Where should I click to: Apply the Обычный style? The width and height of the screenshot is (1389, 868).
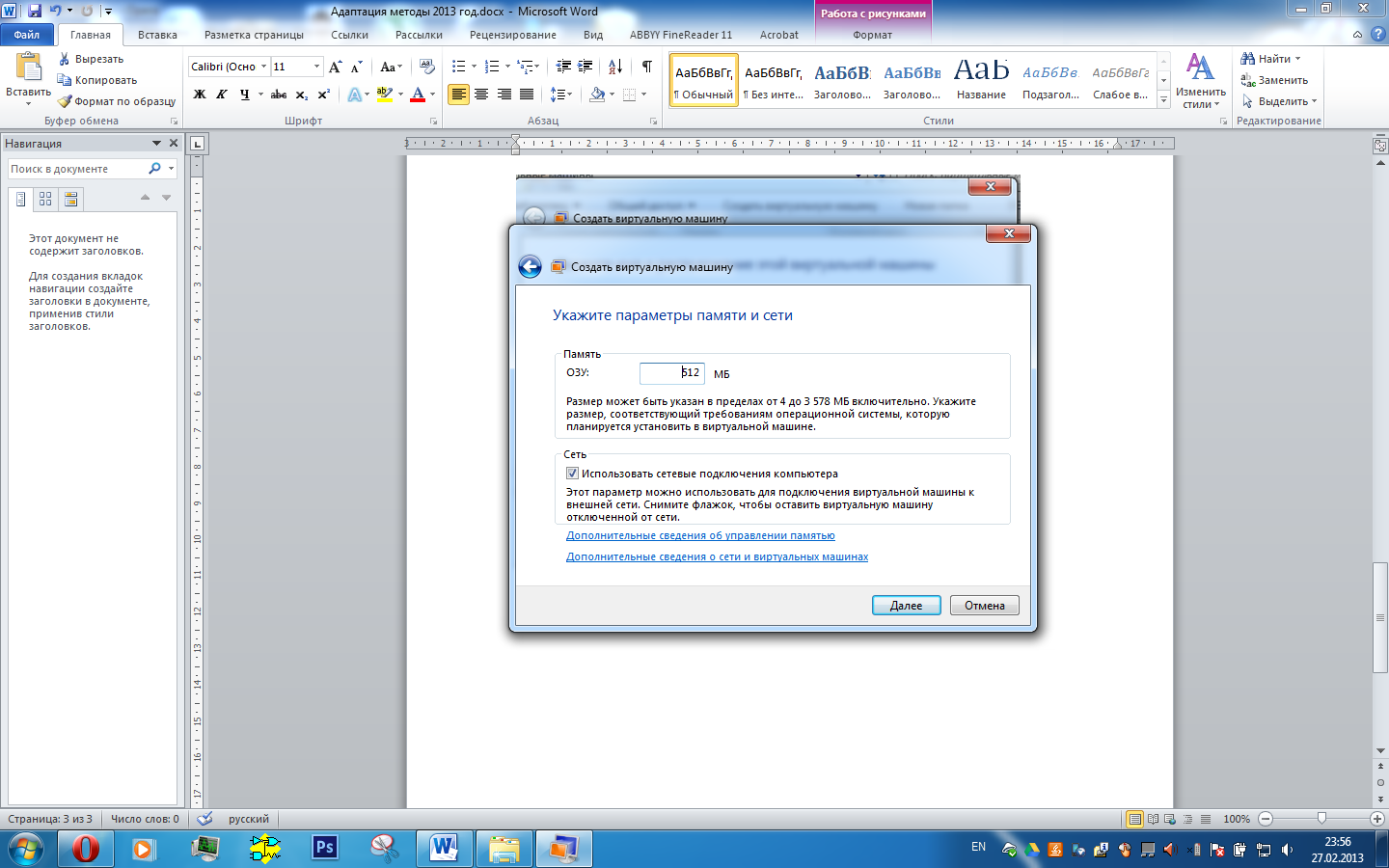click(x=703, y=80)
